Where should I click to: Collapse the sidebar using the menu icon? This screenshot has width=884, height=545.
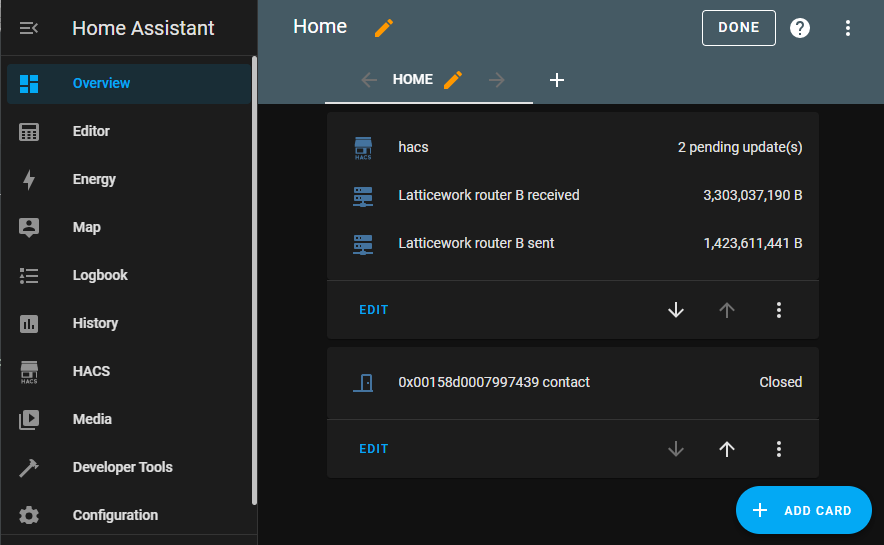(29, 28)
